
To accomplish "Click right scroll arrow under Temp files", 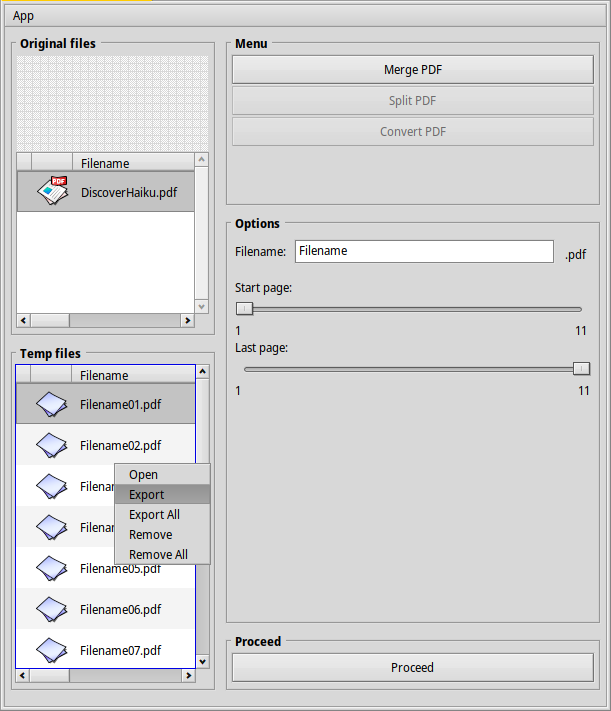I will [x=187, y=676].
